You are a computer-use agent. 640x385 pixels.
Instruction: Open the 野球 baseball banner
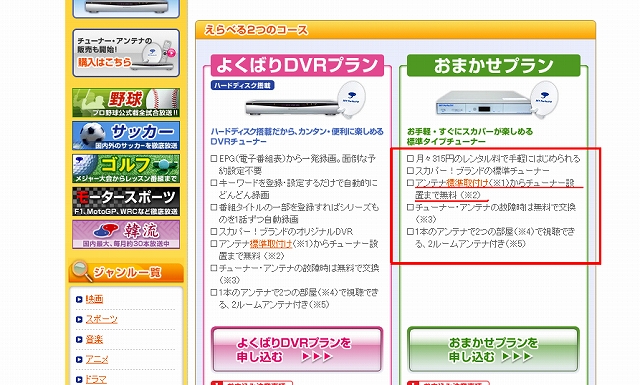click(126, 102)
